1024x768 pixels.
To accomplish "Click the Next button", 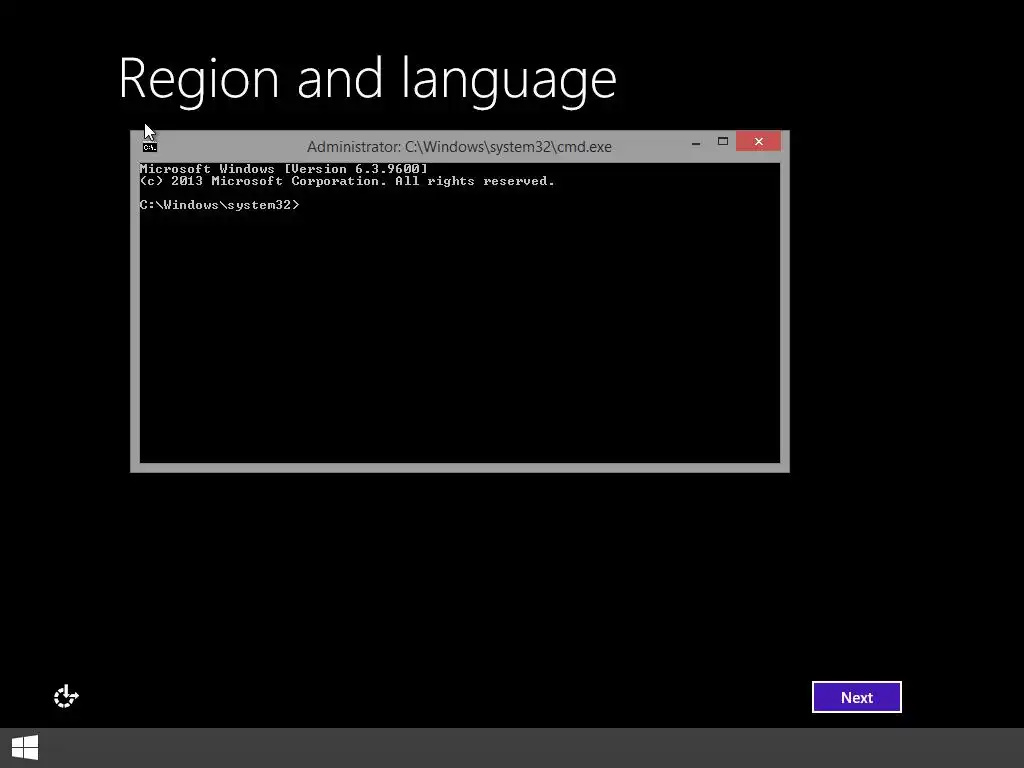I will [856, 697].
